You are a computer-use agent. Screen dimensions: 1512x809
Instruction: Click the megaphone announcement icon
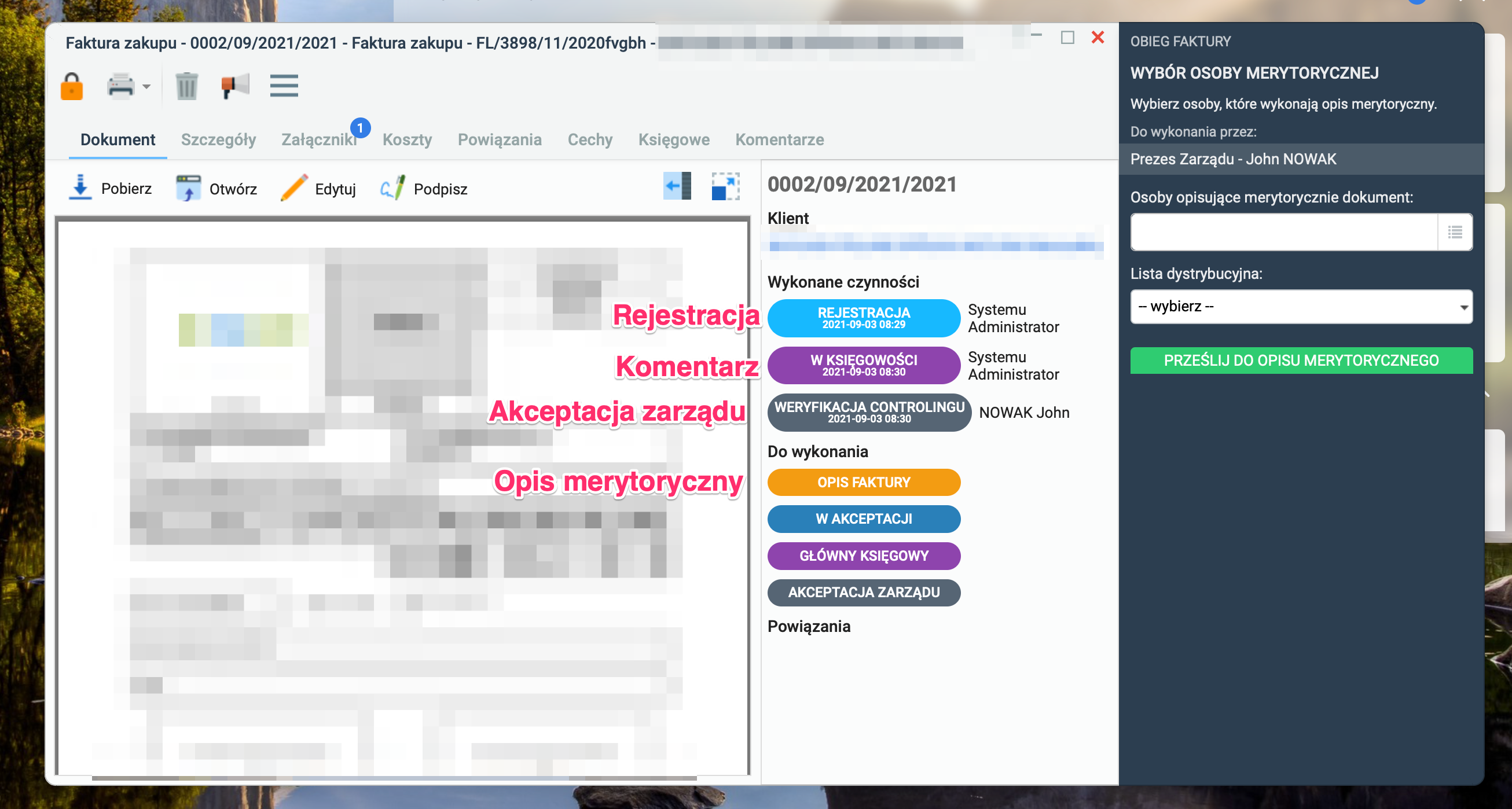236,86
